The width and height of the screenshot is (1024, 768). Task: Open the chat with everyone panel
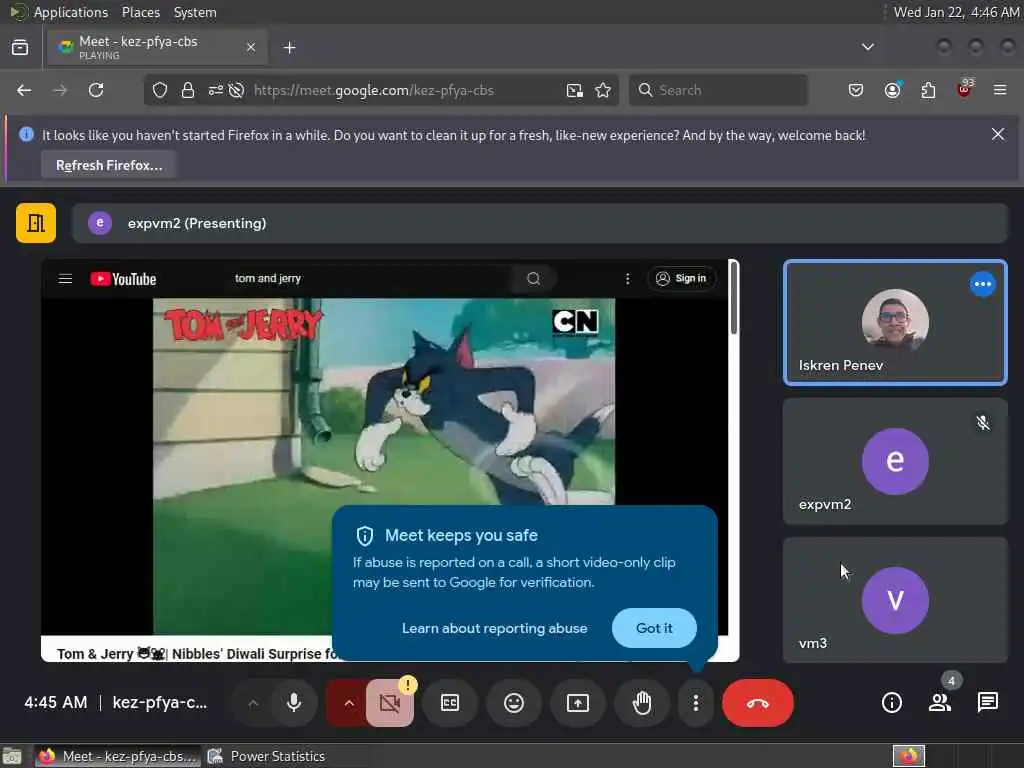(987, 703)
